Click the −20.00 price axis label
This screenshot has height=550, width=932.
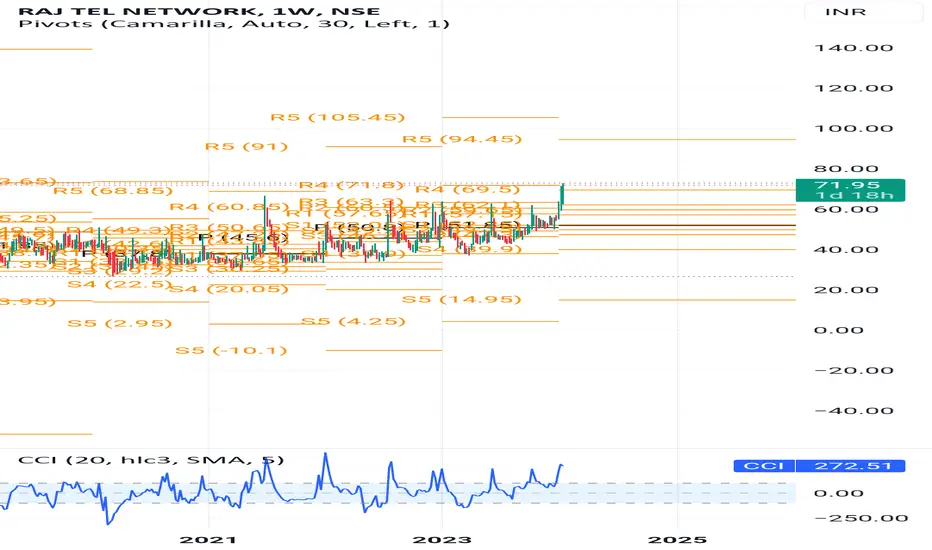coord(854,371)
